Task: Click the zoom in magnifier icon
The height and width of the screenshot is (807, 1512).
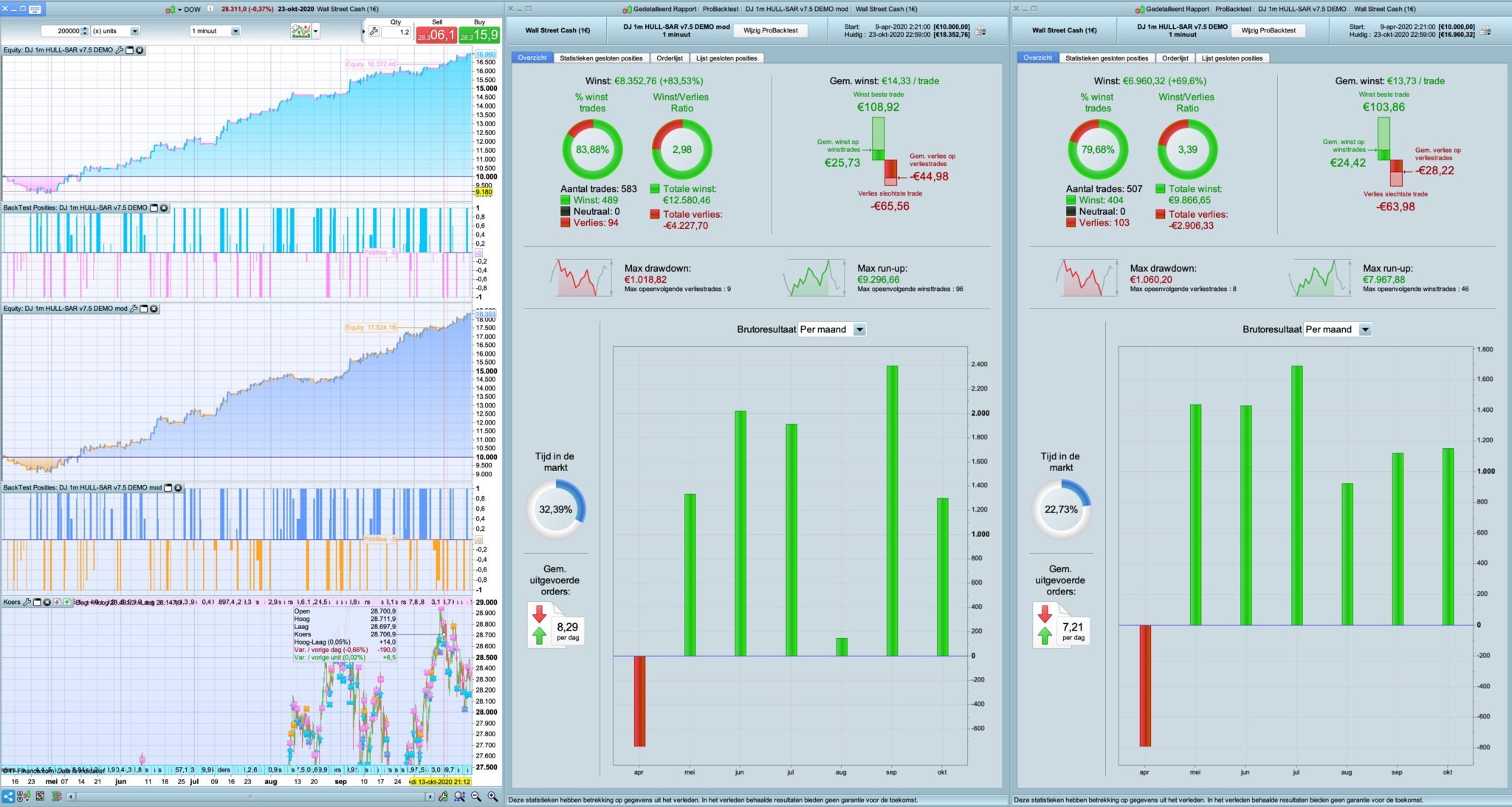Action: coord(492,797)
